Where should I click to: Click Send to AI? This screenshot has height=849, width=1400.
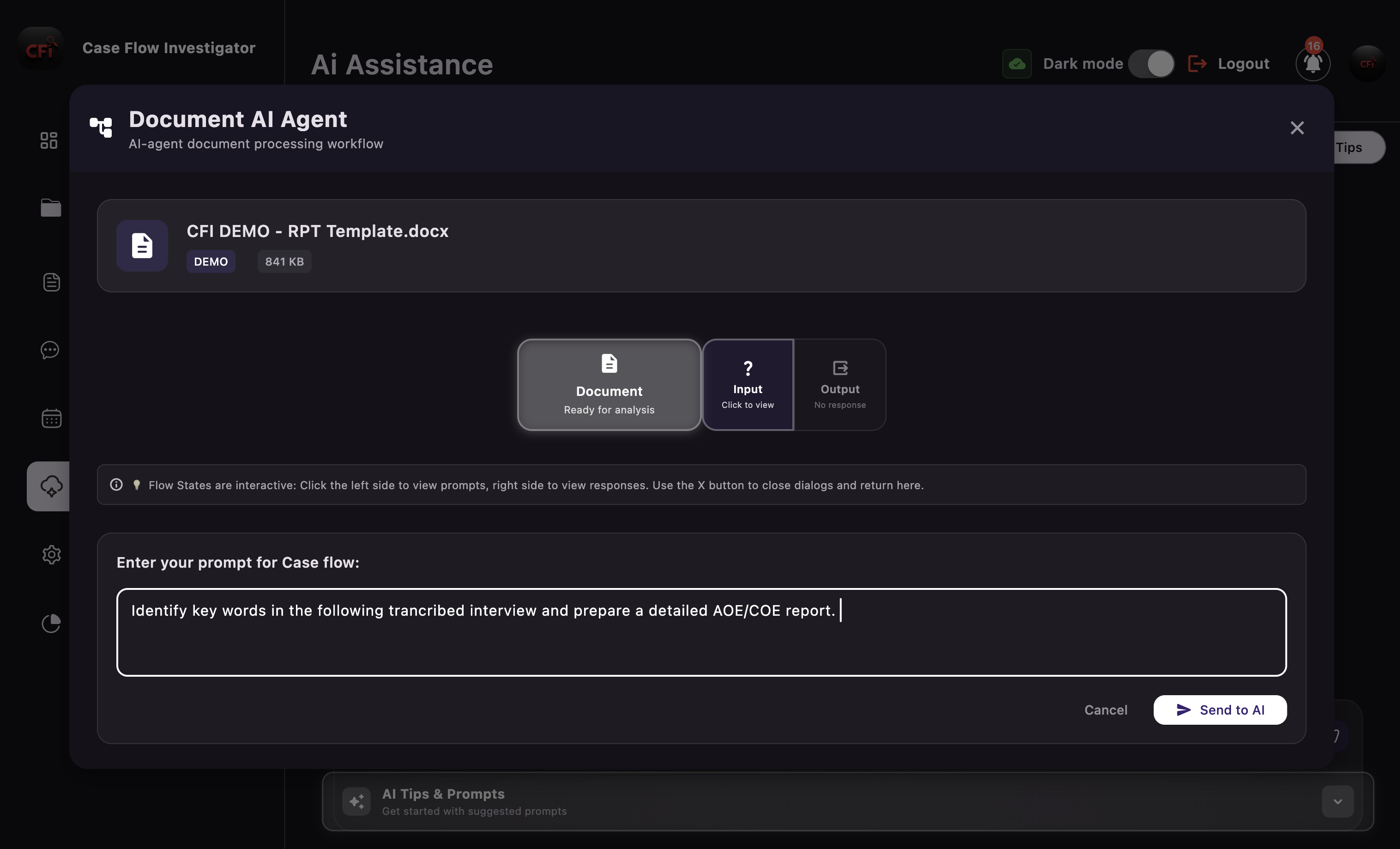(x=1220, y=710)
